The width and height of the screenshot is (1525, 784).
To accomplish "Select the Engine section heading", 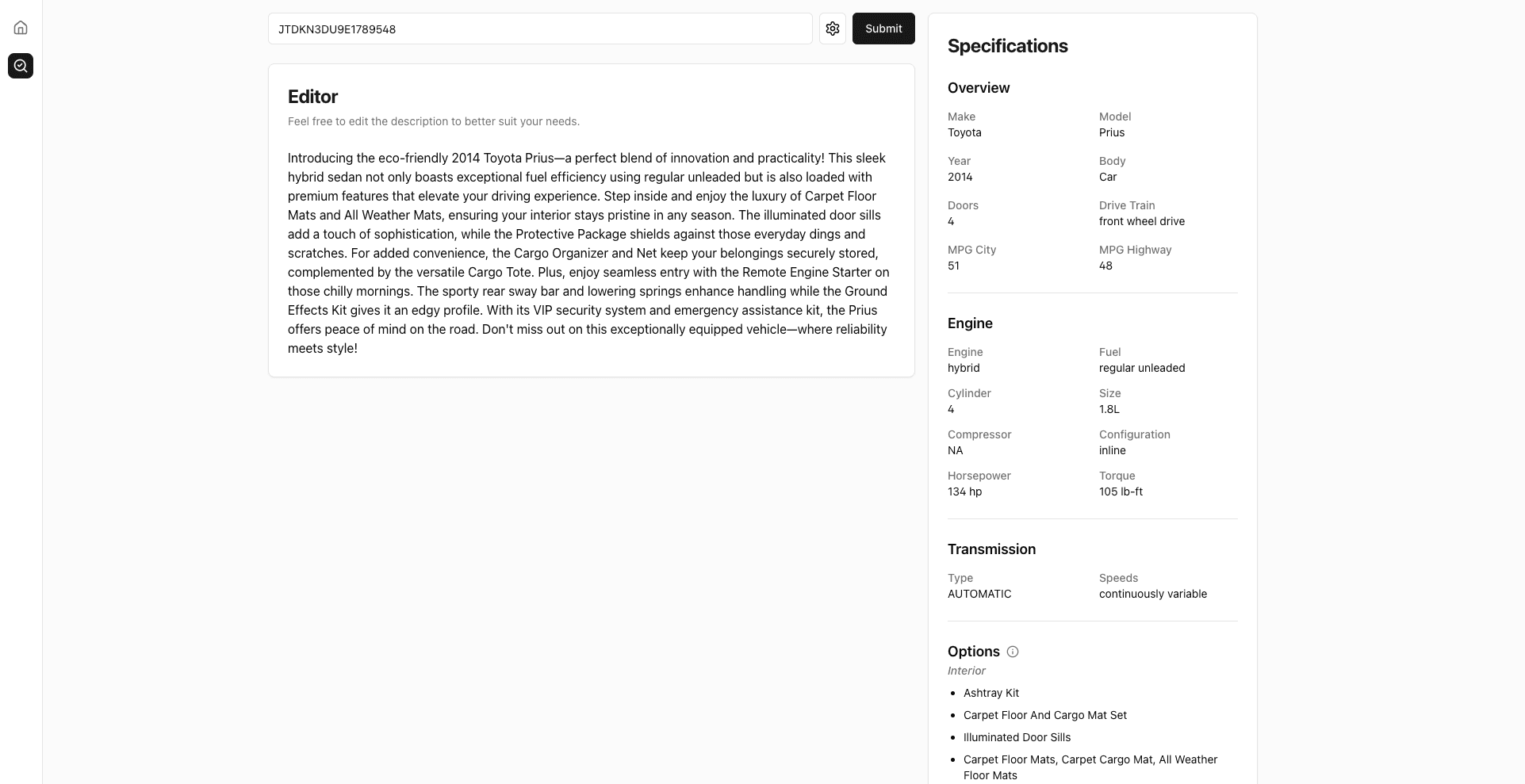I will 970,323.
